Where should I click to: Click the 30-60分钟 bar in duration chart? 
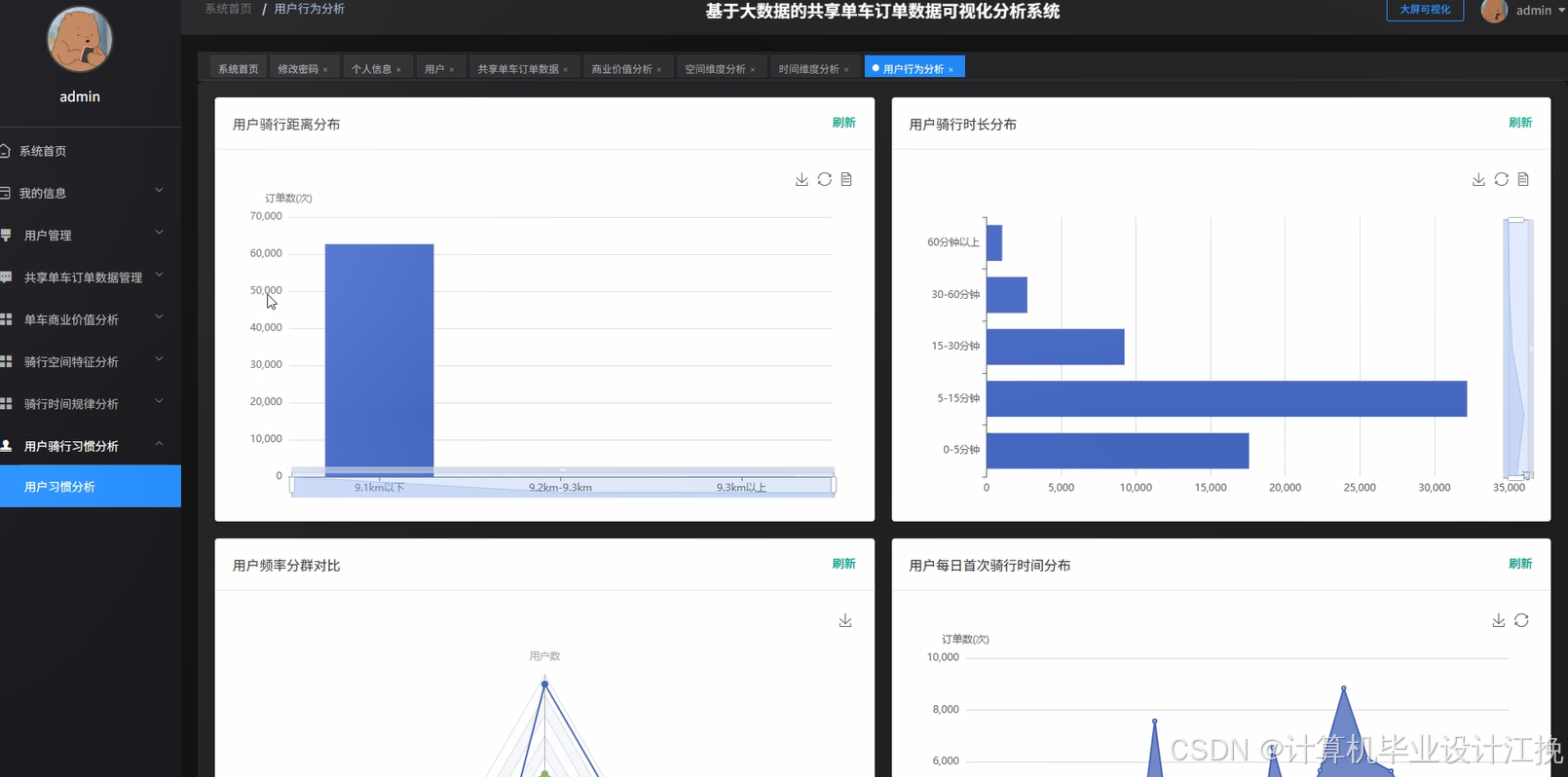coord(1007,295)
